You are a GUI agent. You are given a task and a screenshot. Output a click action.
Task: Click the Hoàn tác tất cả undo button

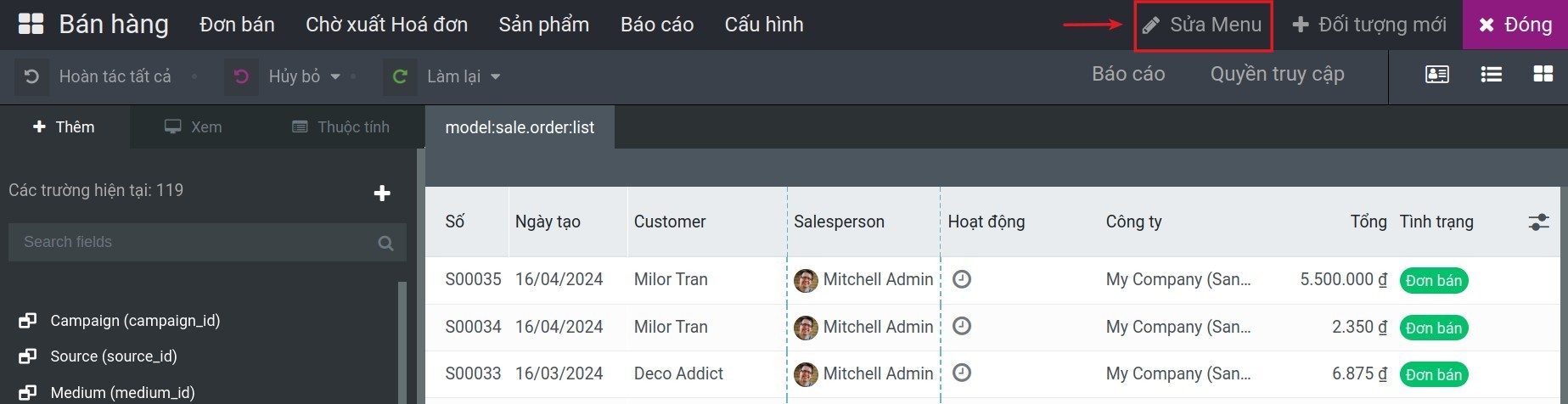[102, 76]
